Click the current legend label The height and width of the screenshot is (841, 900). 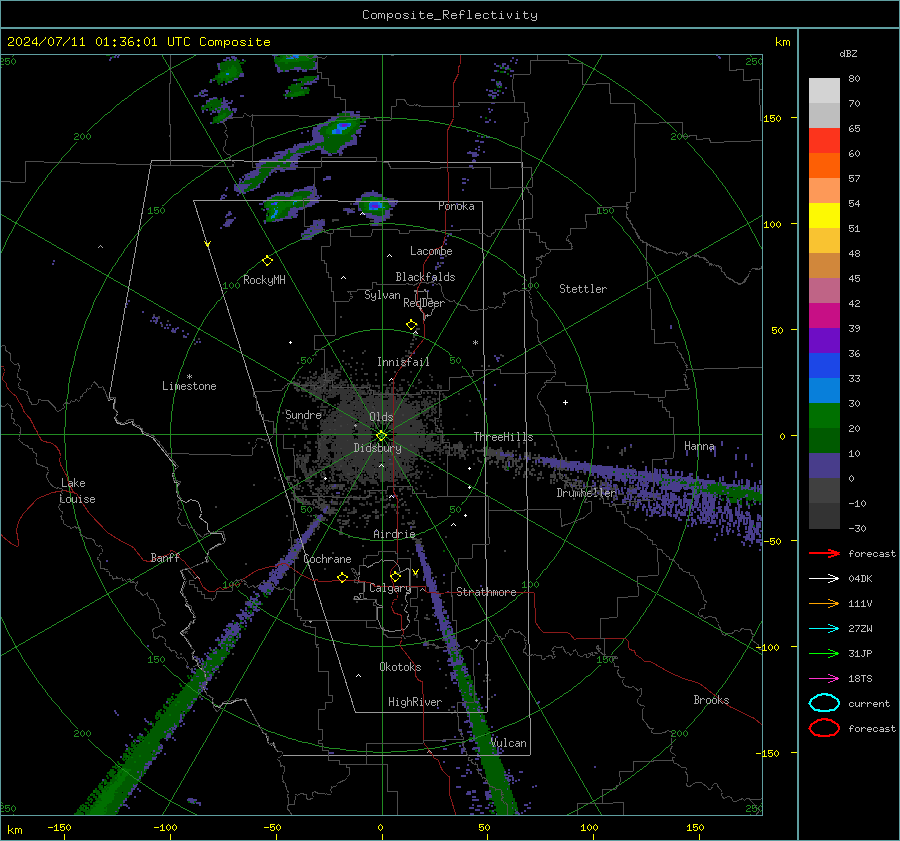[869, 704]
